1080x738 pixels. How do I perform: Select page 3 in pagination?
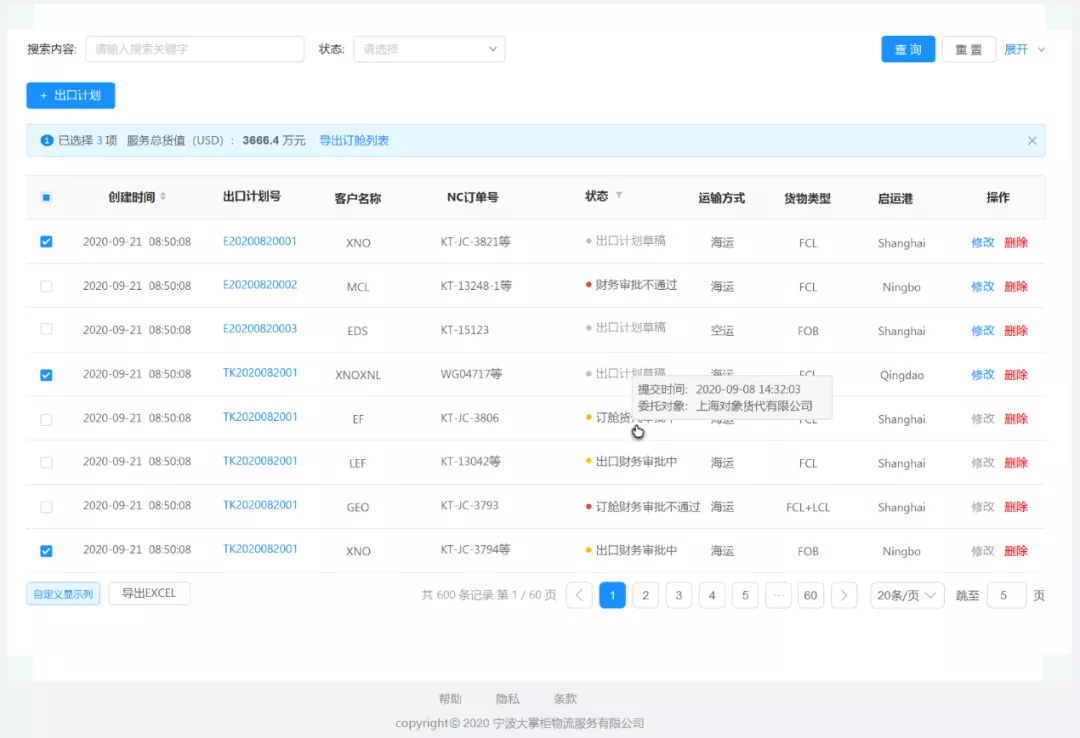pyautogui.click(x=678, y=594)
